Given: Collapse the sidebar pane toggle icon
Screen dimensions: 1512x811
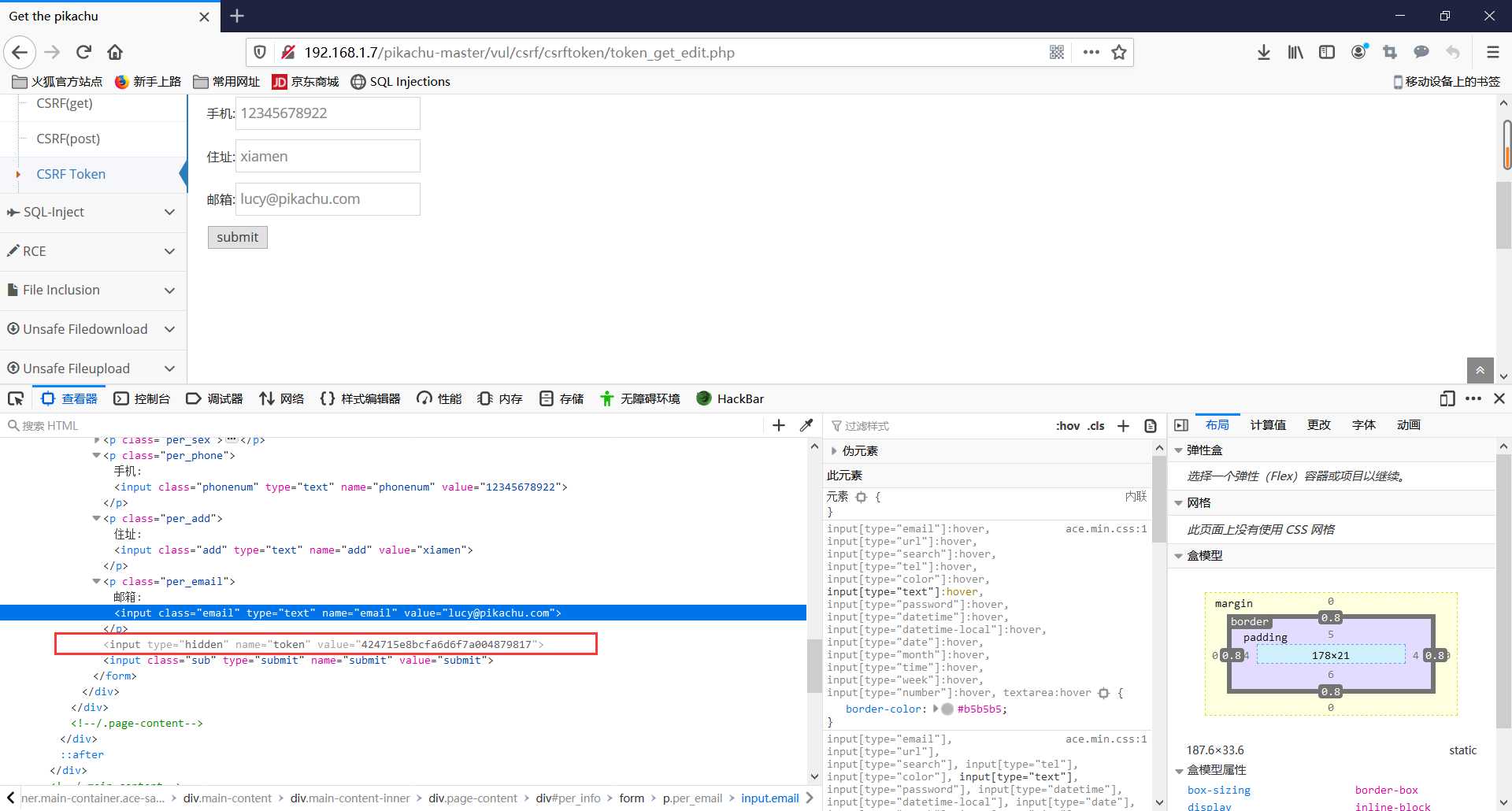Looking at the screenshot, I should 1181,425.
